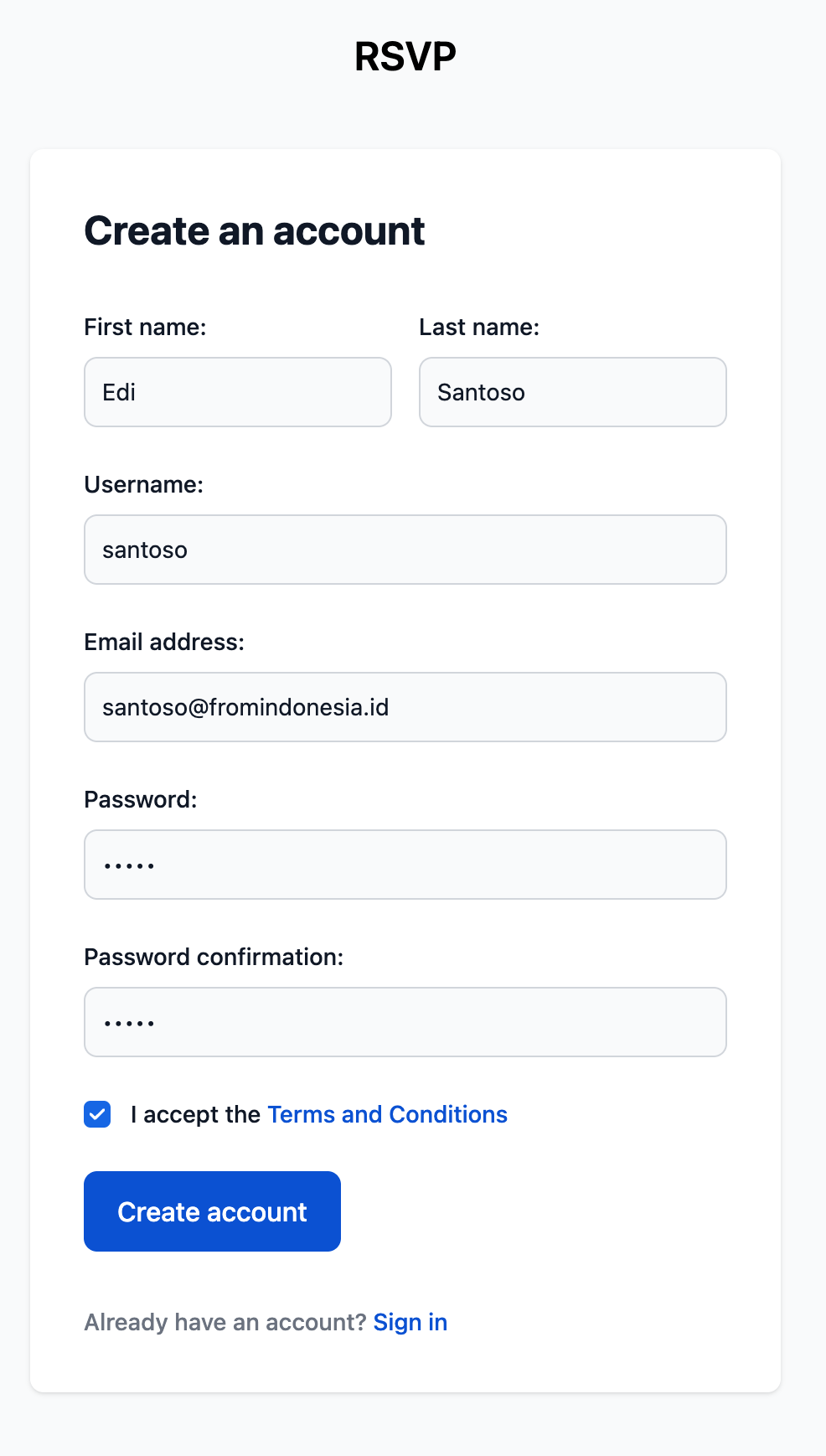Click the "Already have an account?" text

click(x=225, y=1322)
